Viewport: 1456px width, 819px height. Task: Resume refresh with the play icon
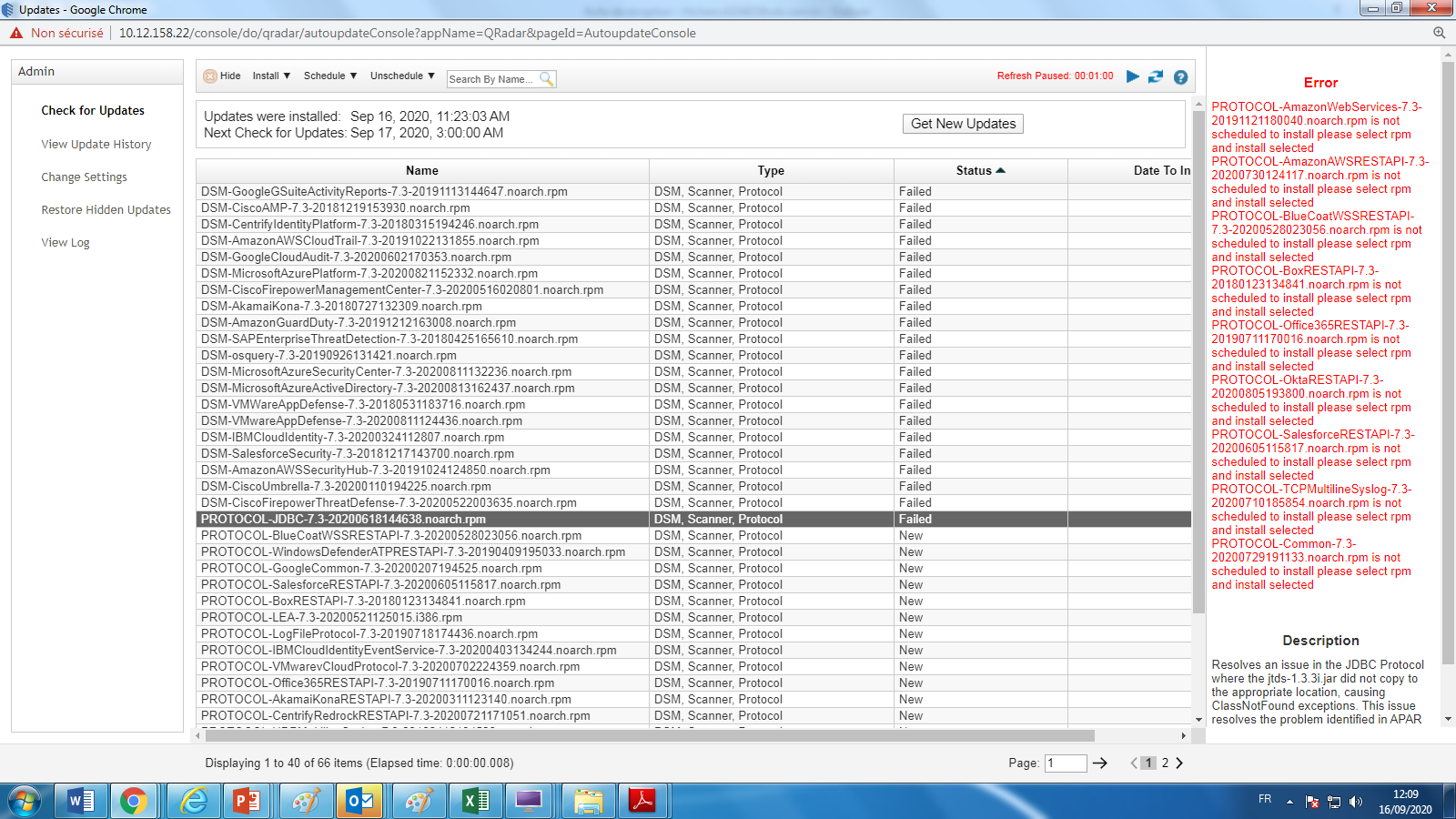tap(1133, 76)
